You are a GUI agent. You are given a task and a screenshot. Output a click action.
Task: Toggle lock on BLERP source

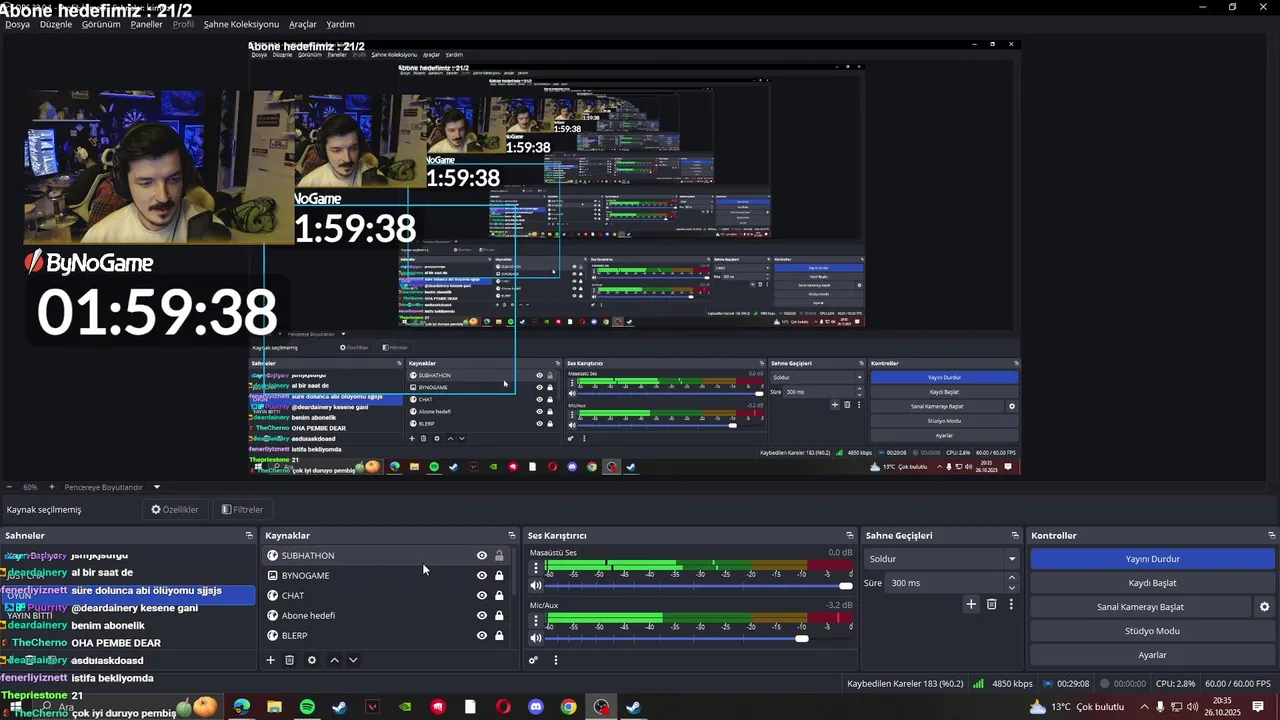[x=499, y=636]
